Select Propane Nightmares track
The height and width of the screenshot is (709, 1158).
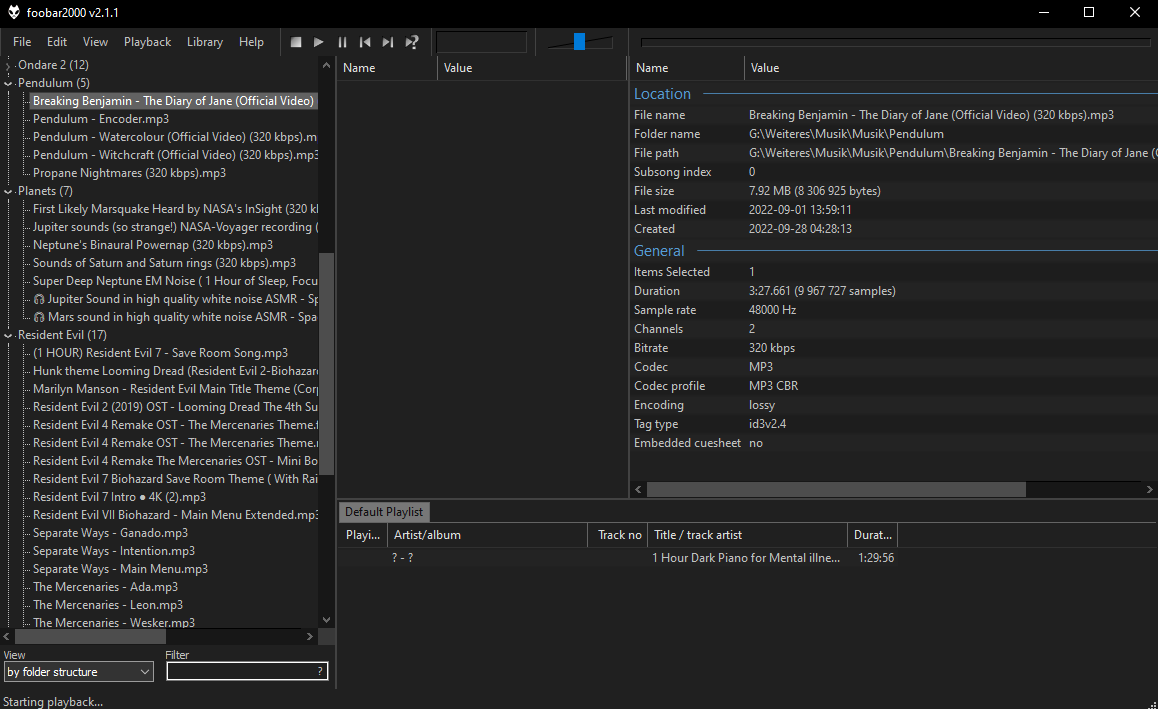pyautogui.click(x=129, y=173)
